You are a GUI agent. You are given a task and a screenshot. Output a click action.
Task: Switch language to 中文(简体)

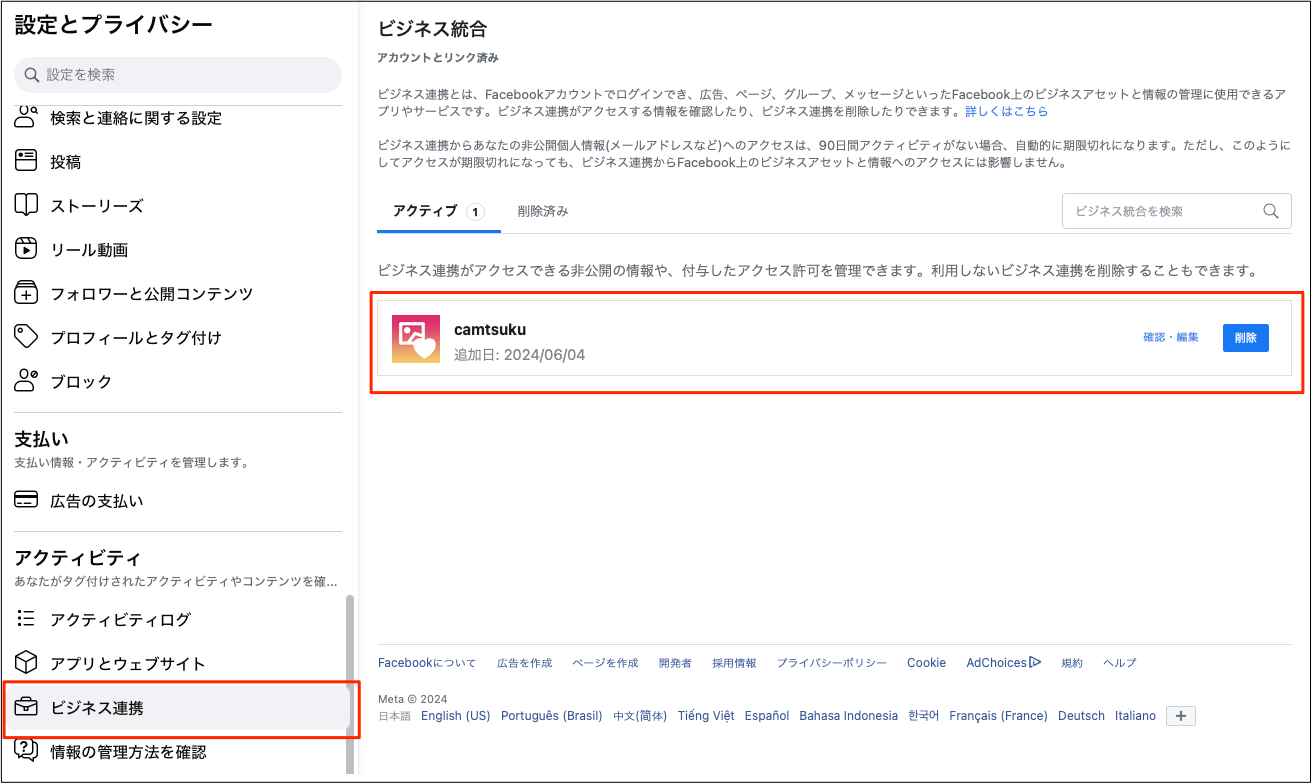click(x=640, y=716)
